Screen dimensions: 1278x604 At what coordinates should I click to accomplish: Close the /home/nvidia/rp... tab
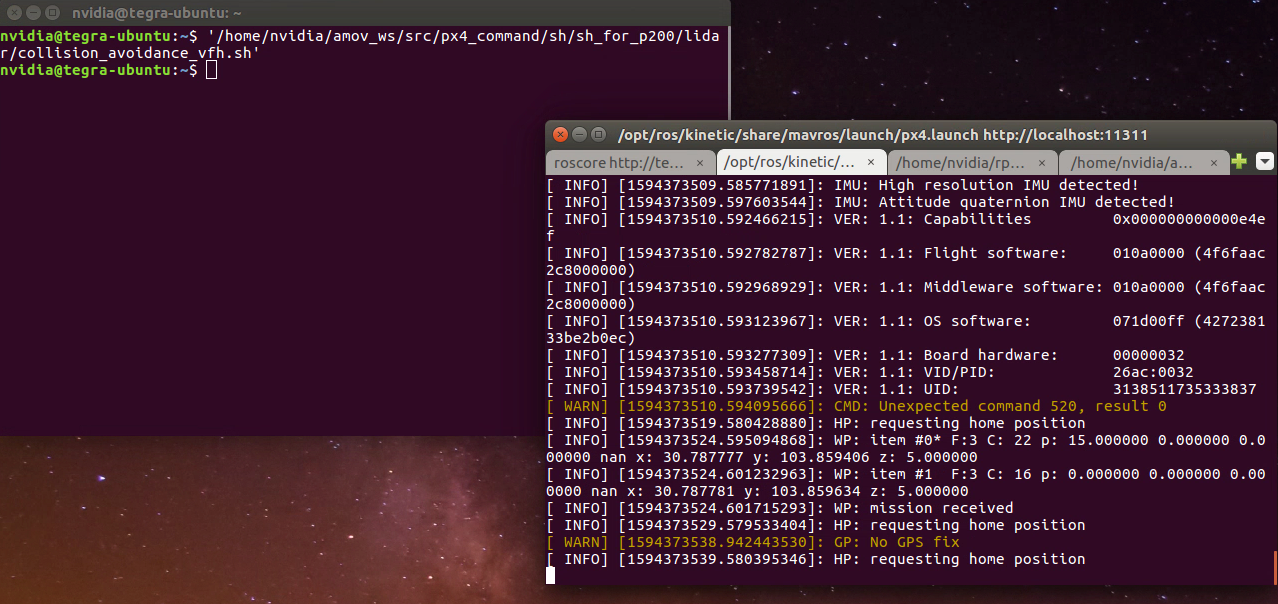click(x=1042, y=162)
